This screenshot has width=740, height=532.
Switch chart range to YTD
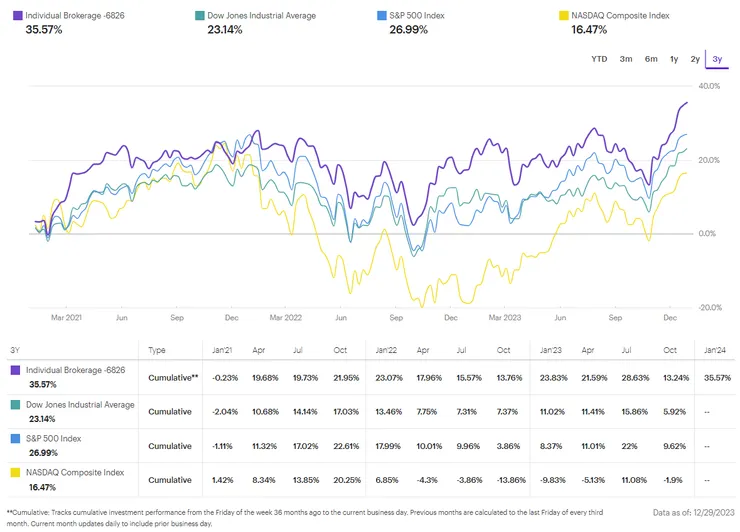pyautogui.click(x=599, y=59)
